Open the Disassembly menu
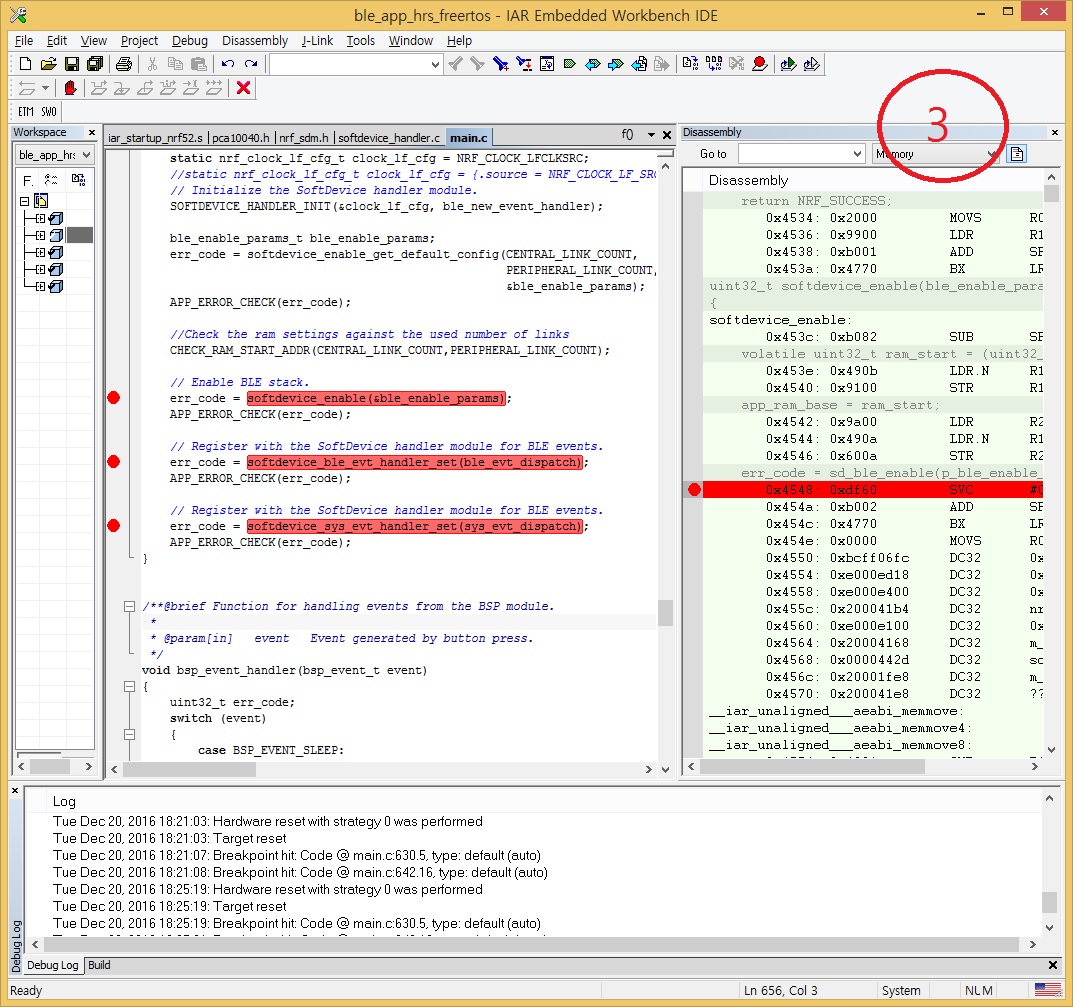 pos(255,40)
